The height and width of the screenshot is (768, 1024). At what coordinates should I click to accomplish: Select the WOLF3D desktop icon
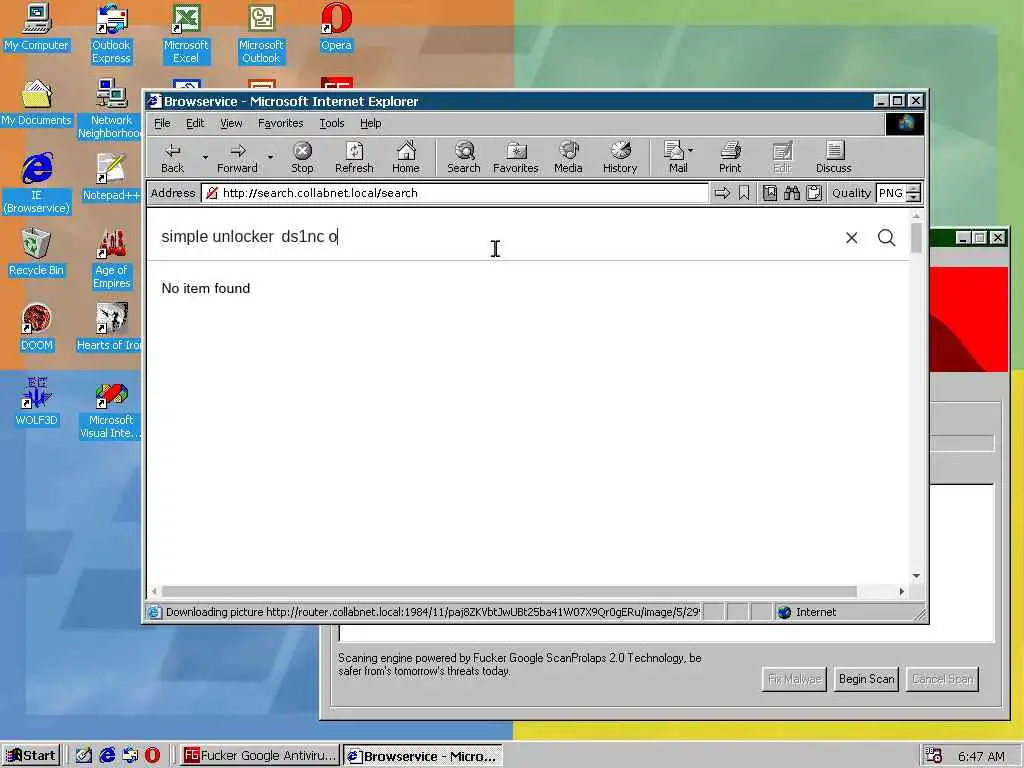point(36,402)
